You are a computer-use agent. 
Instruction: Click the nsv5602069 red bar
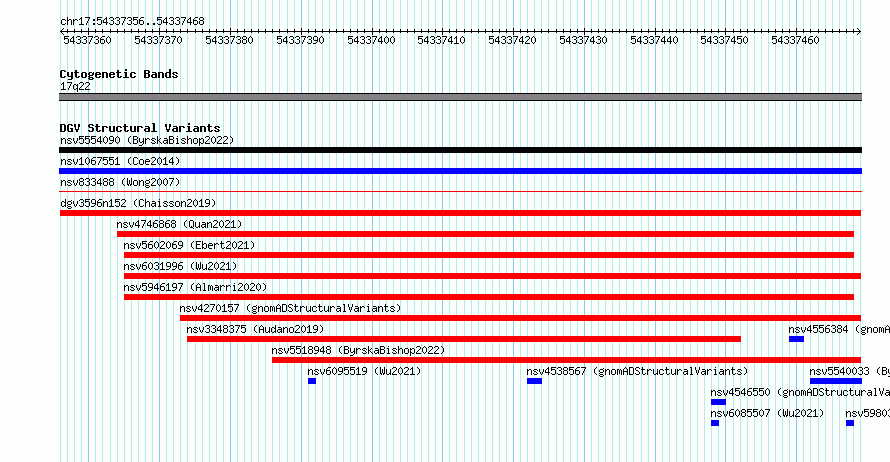click(489, 255)
